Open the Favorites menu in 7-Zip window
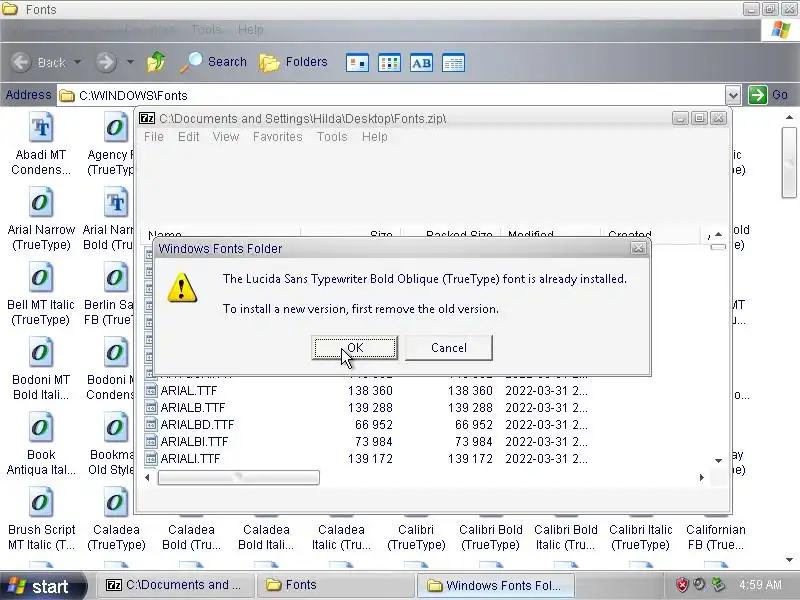 click(278, 137)
